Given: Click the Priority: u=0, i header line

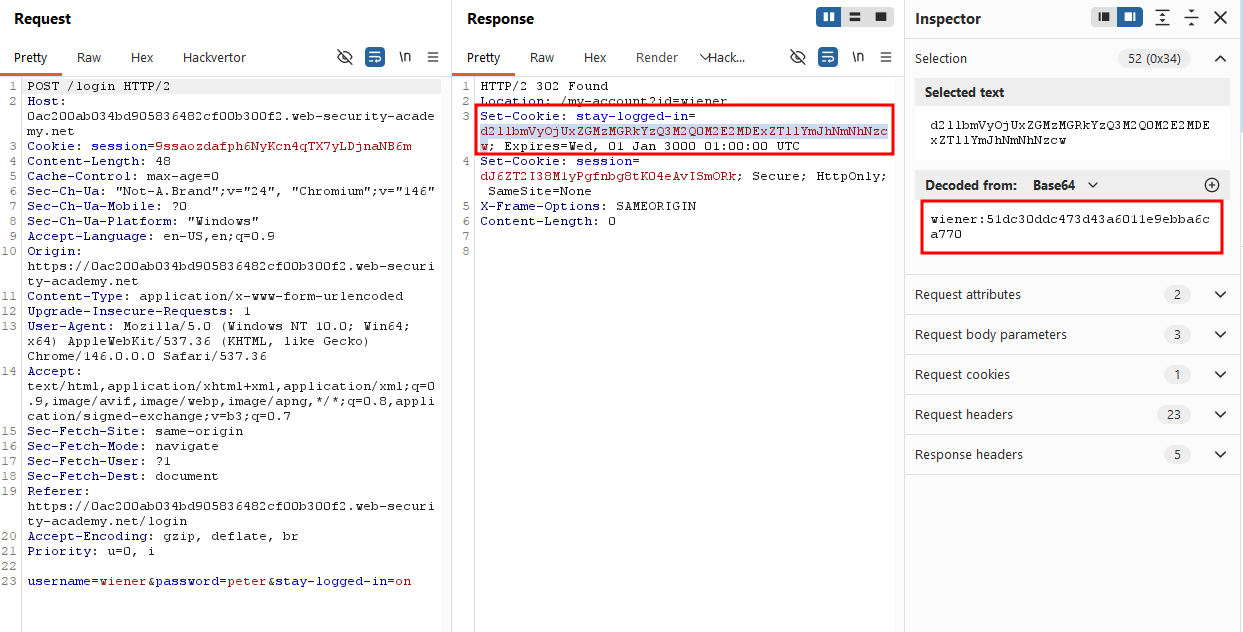Looking at the screenshot, I should [x=91, y=551].
